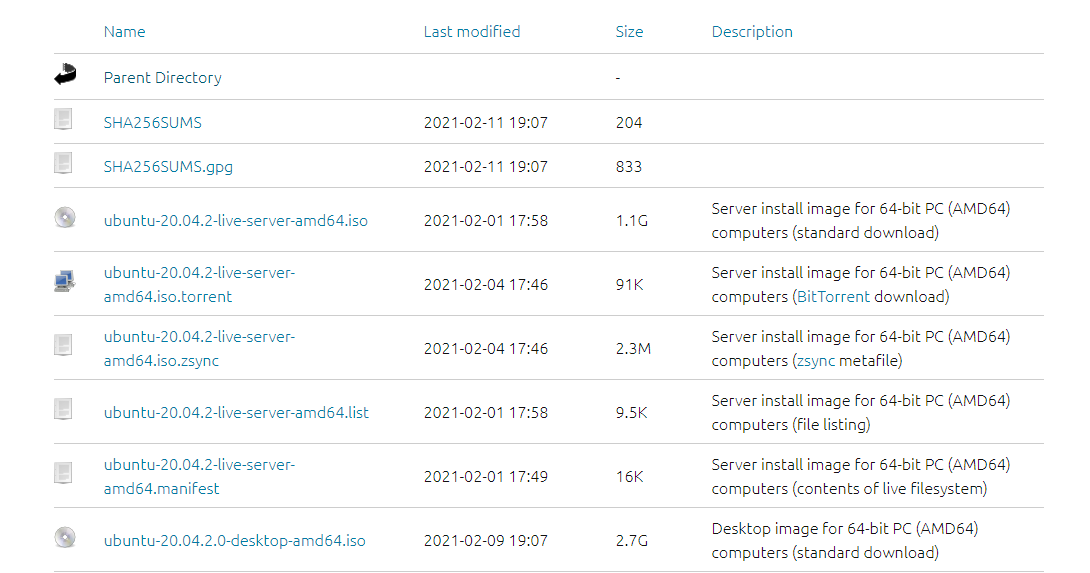Follow the BitTorrent link in the description

point(833,296)
